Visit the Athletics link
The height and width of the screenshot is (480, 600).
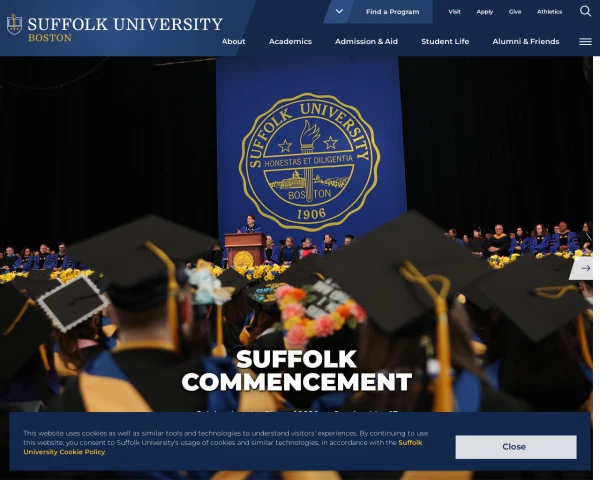[x=549, y=12]
